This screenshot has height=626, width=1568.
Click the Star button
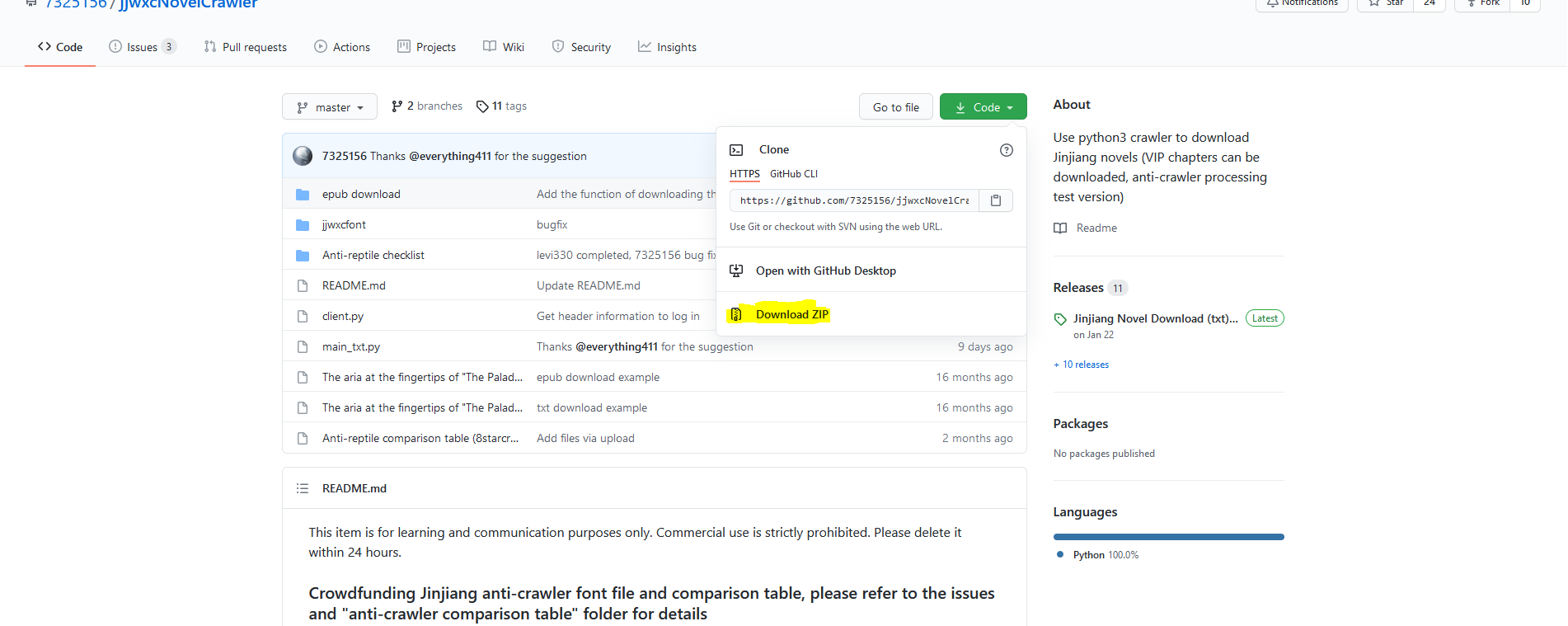coord(1386,4)
